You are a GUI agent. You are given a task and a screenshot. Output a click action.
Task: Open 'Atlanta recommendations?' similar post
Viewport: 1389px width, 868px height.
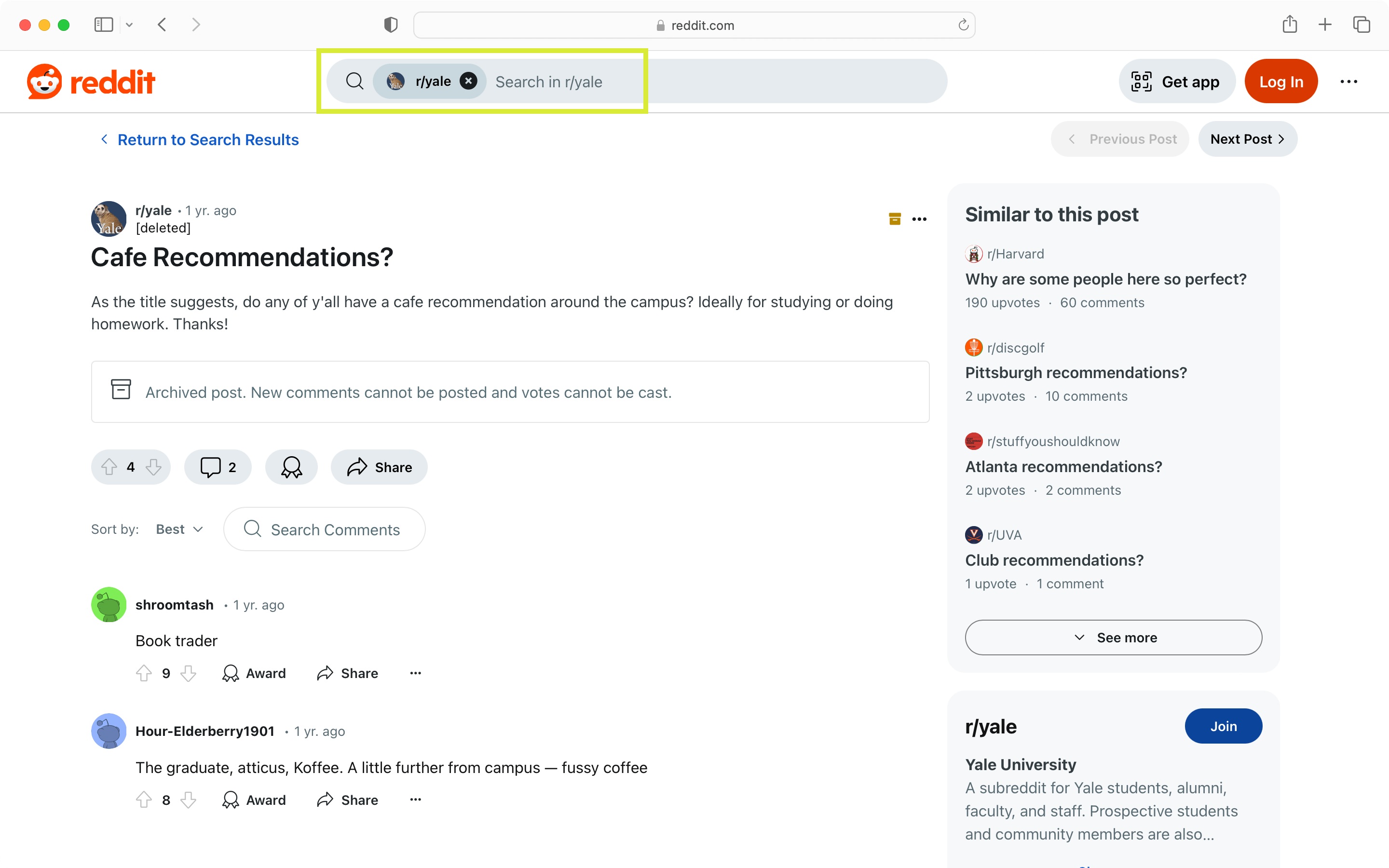[x=1063, y=466]
